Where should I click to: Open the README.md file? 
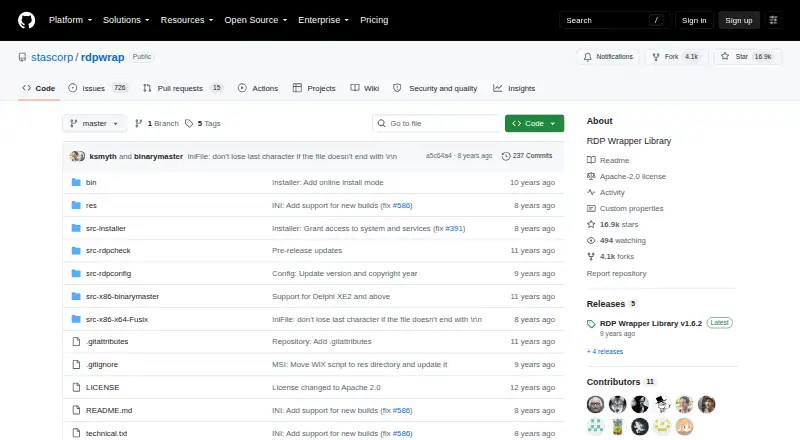(109, 410)
